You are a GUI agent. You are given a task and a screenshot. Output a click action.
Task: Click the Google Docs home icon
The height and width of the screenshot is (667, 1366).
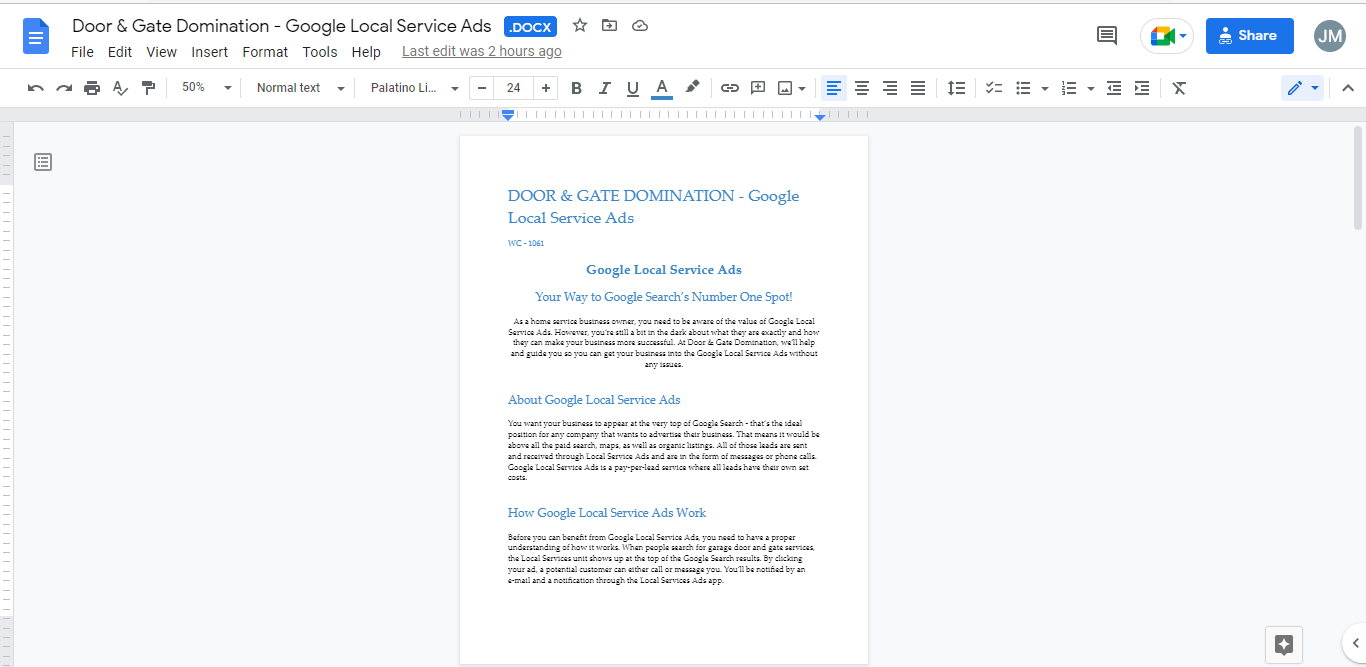click(x=36, y=38)
